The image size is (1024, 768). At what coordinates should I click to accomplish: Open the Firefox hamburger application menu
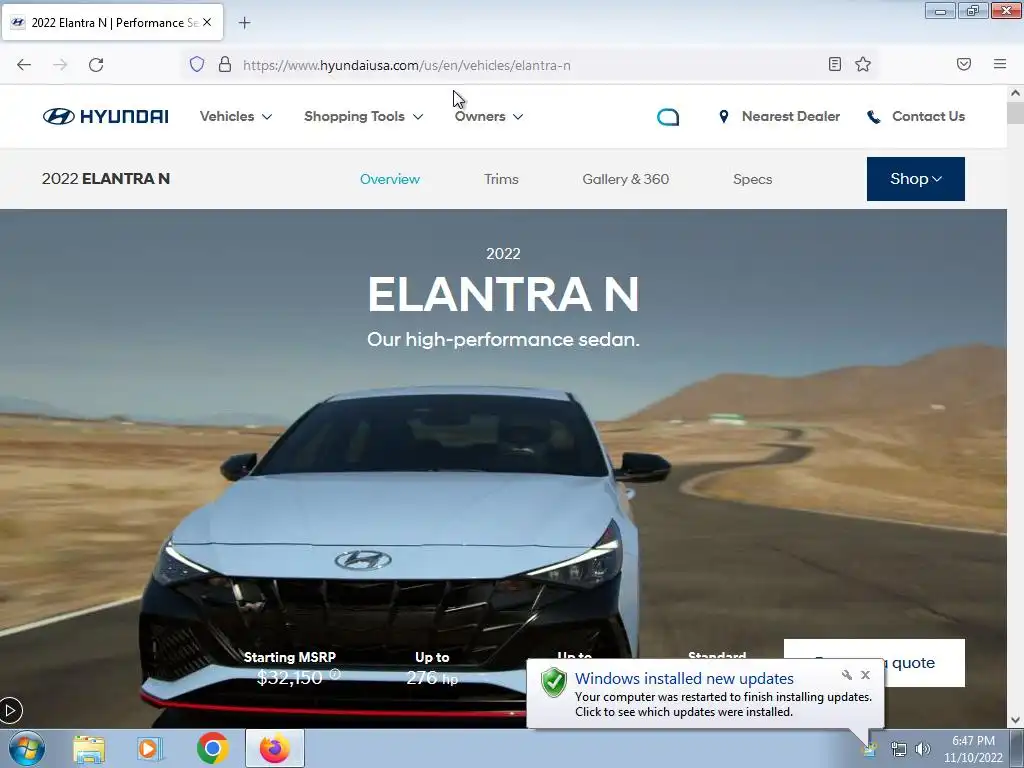click(x=1000, y=64)
